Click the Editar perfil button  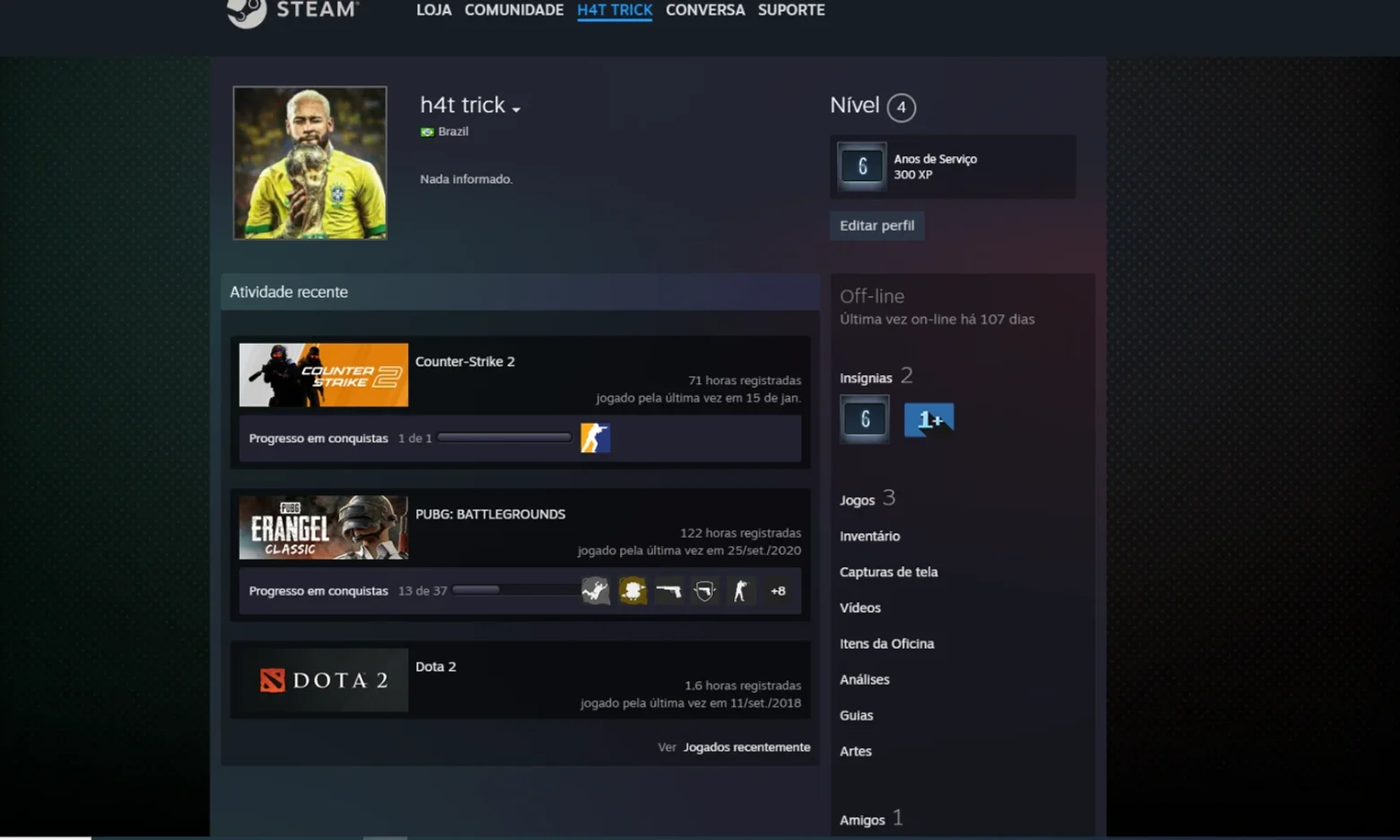[x=877, y=225]
